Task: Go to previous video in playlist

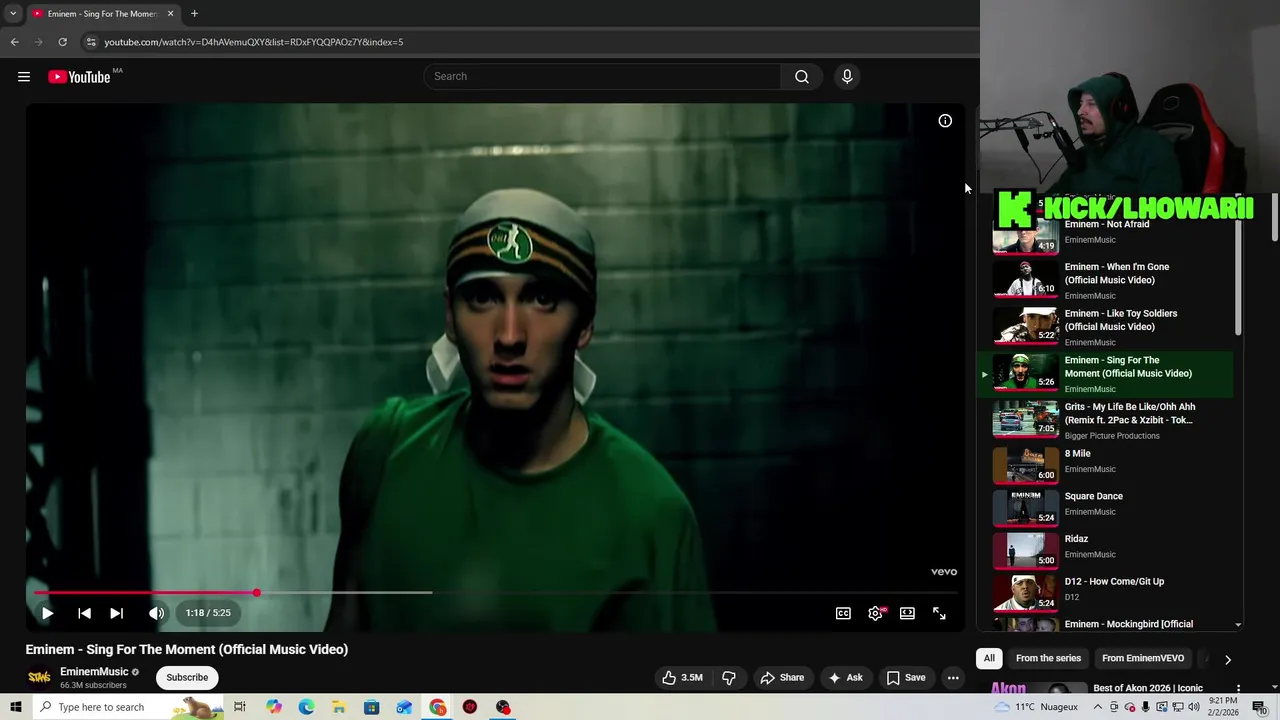Action: point(84,613)
